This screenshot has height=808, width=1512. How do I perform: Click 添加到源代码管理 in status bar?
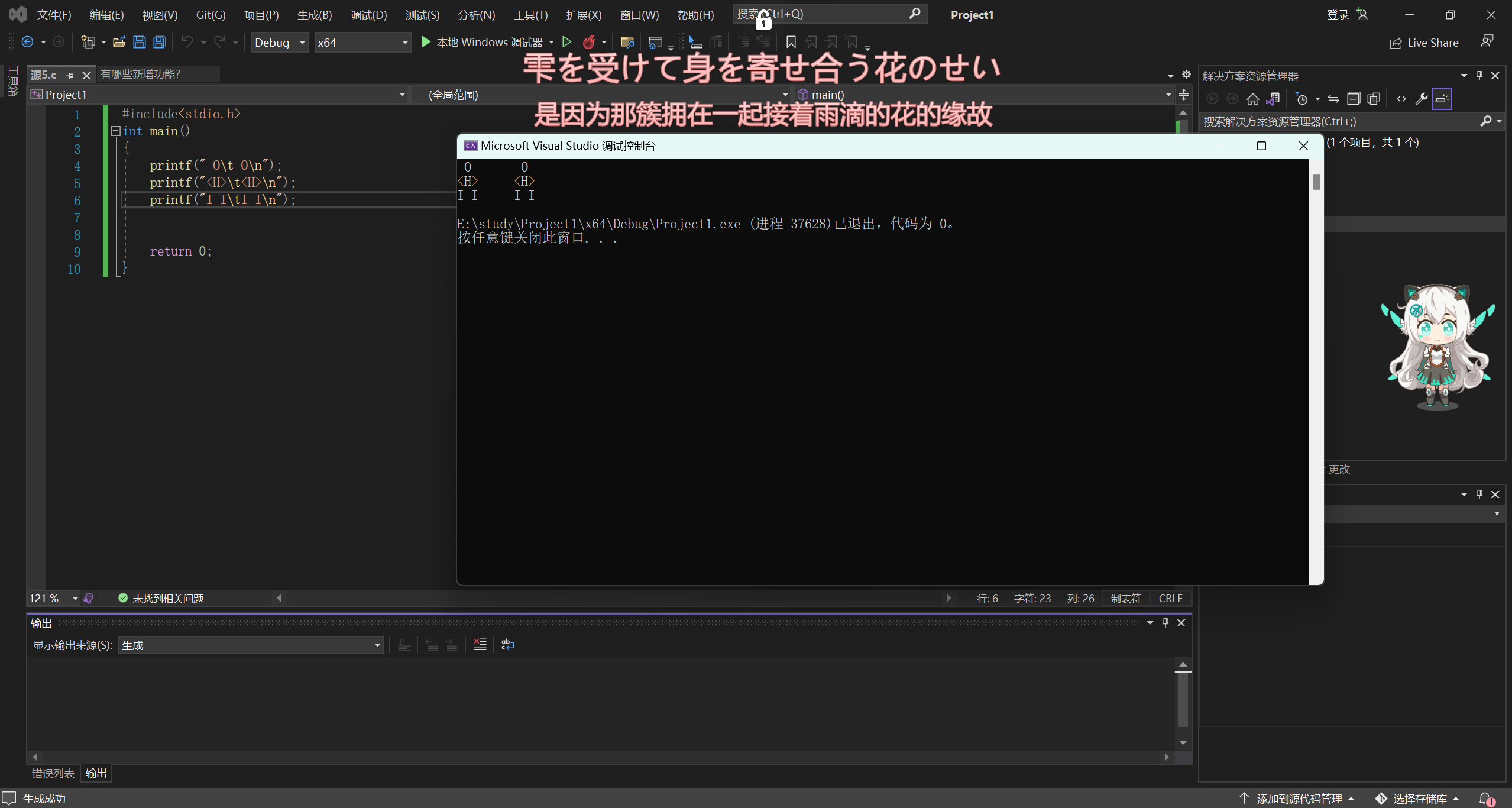point(1299,799)
